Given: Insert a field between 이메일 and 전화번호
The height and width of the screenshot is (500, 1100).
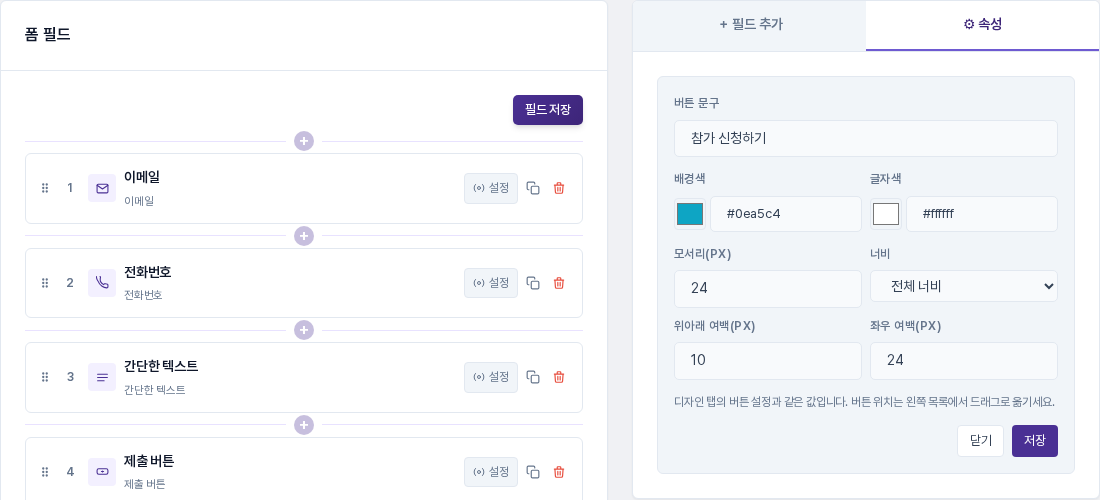Looking at the screenshot, I should [304, 236].
